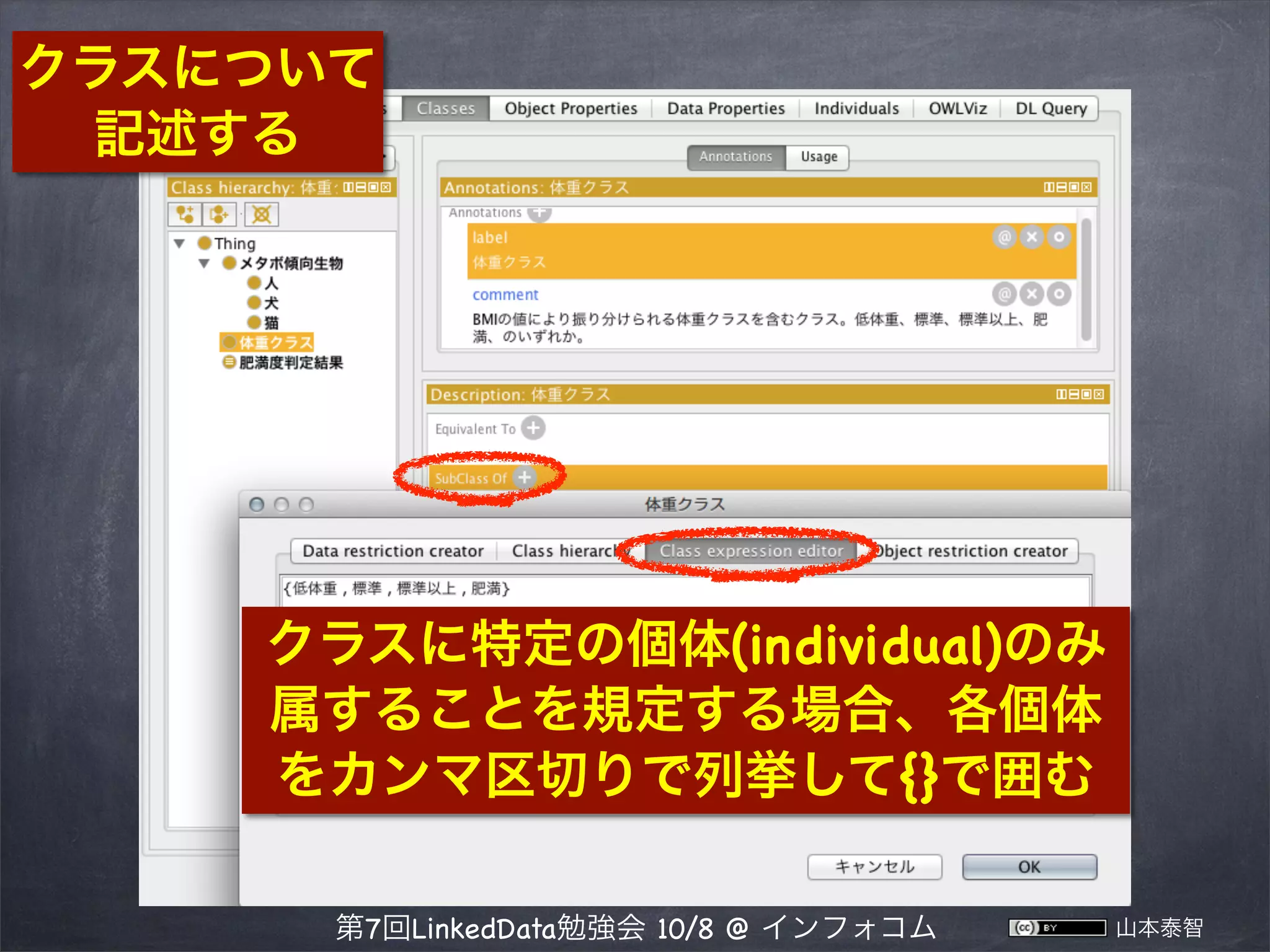Open the Data Properties tab
This screenshot has height=952, width=1270.
click(x=726, y=108)
